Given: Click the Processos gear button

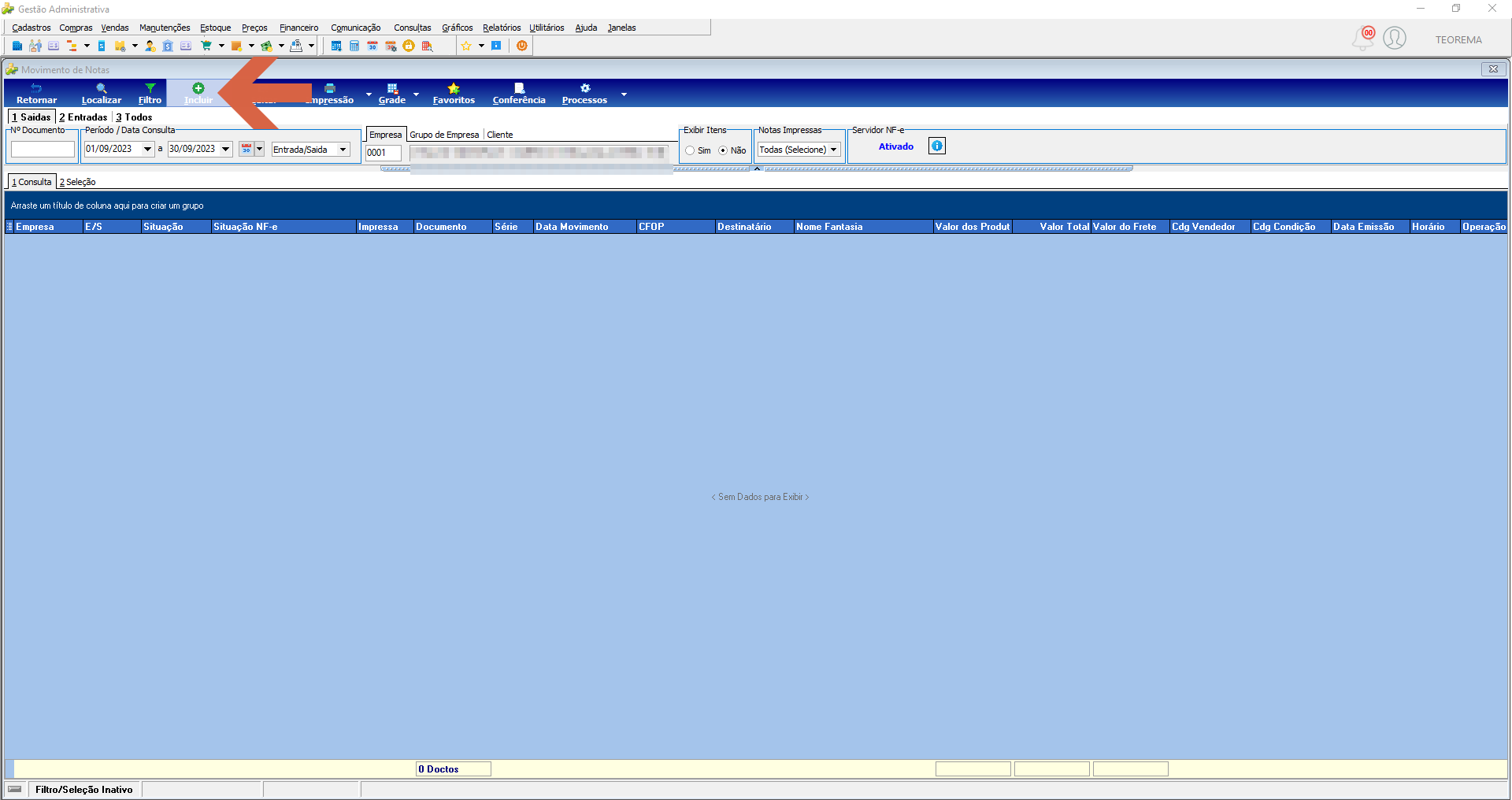Looking at the screenshot, I should (584, 93).
